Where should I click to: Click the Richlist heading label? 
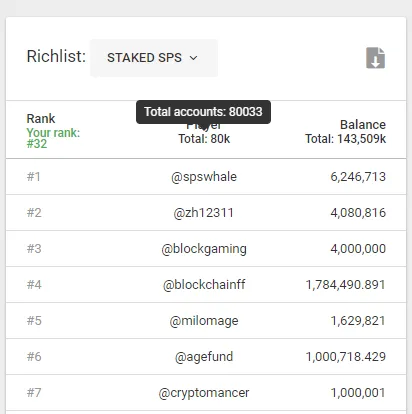point(56,56)
